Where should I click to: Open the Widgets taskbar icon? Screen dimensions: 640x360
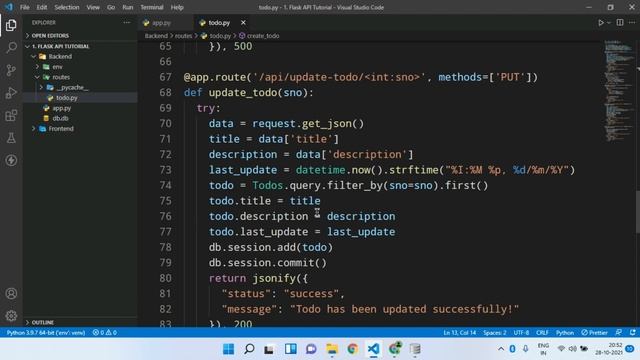click(x=291, y=349)
